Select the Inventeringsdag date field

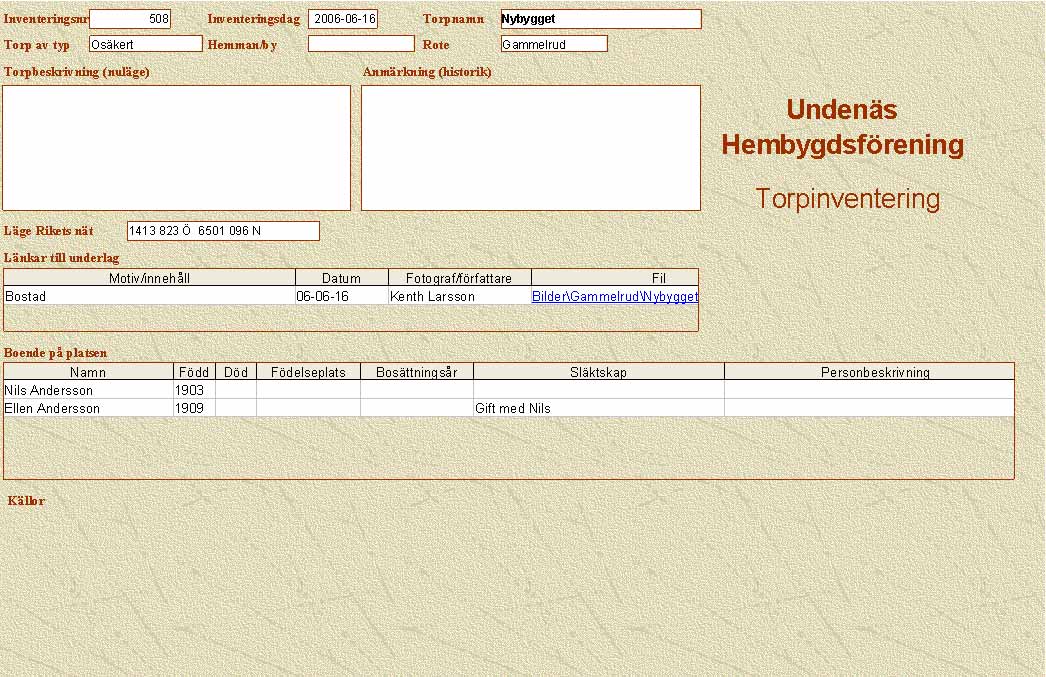[343, 19]
